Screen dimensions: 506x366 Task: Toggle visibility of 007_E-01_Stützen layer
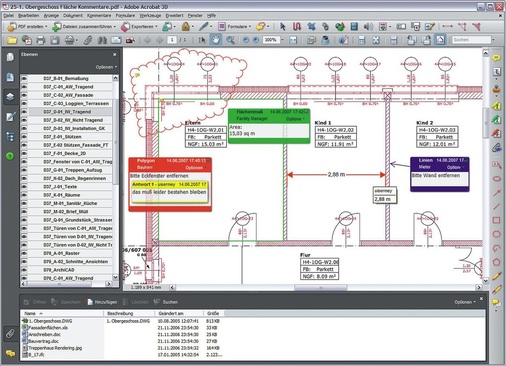[x=24, y=137]
